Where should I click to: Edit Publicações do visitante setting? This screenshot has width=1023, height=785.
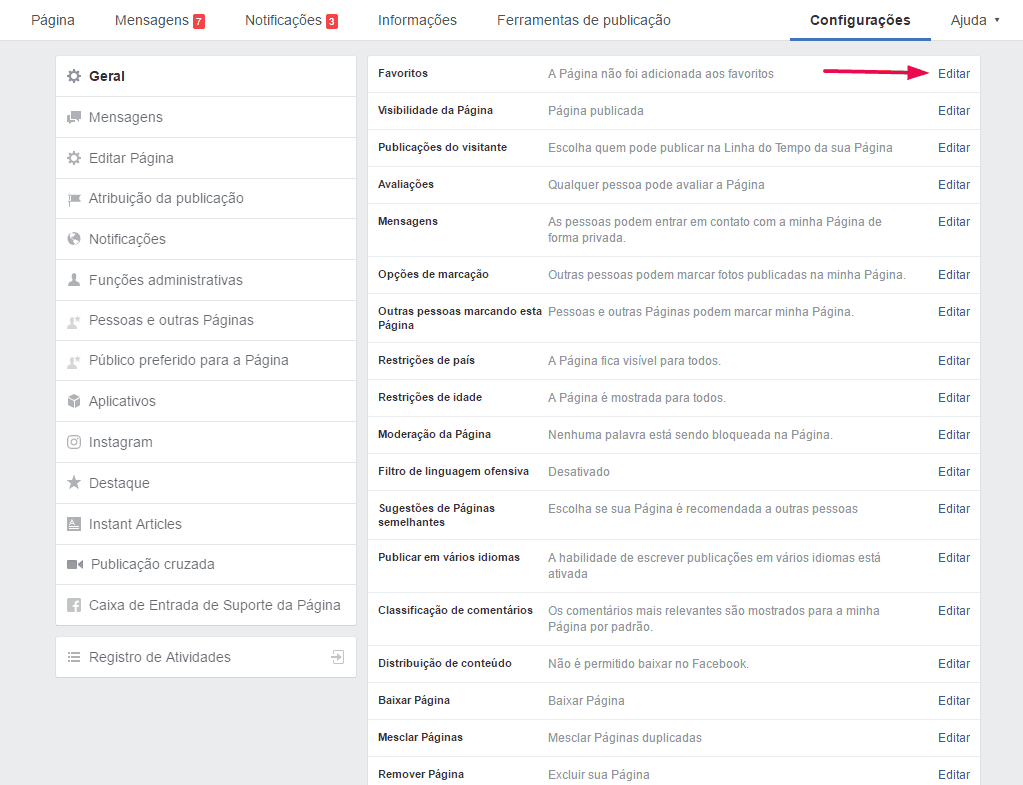click(x=954, y=148)
